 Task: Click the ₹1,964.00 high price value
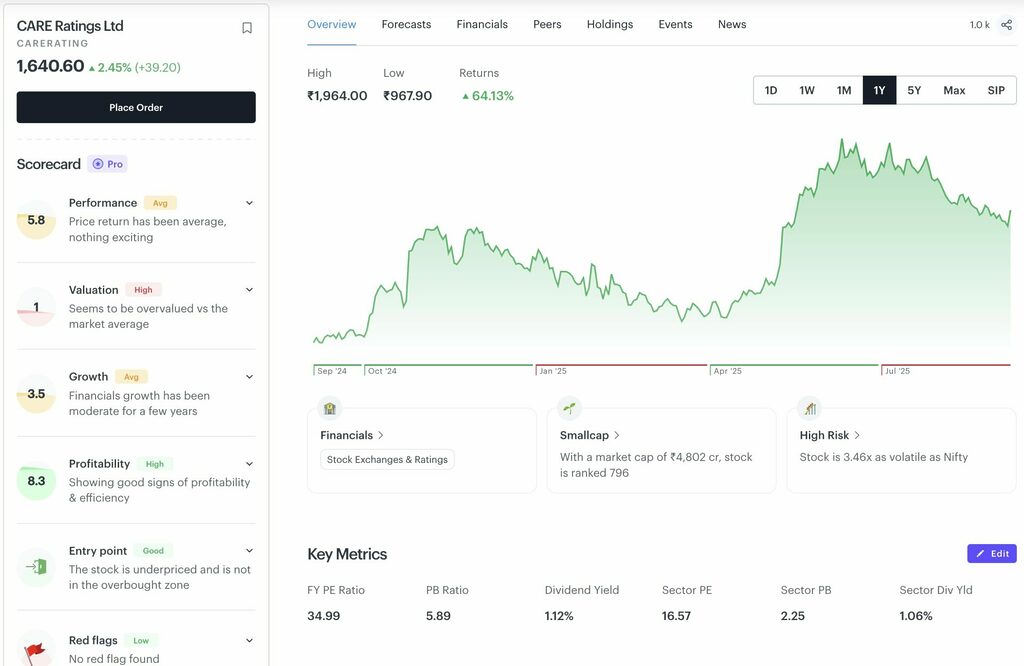(x=337, y=96)
